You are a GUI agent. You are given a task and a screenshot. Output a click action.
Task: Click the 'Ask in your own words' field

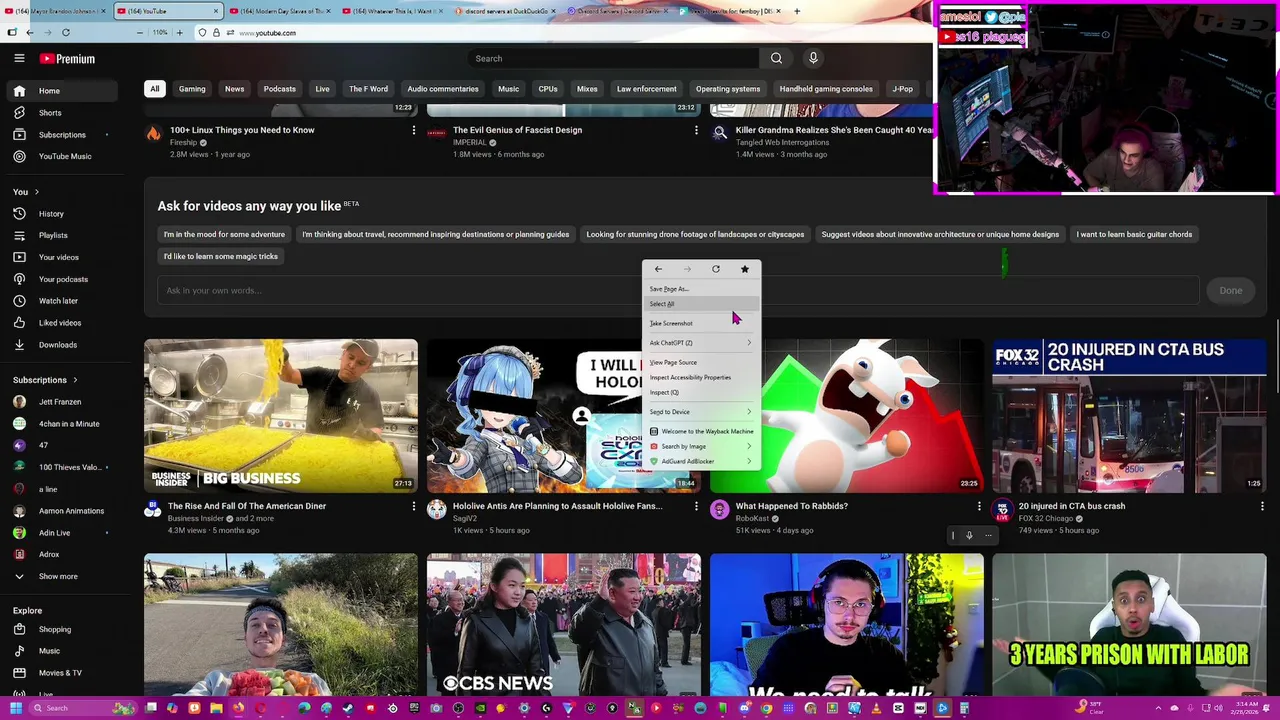point(678,291)
